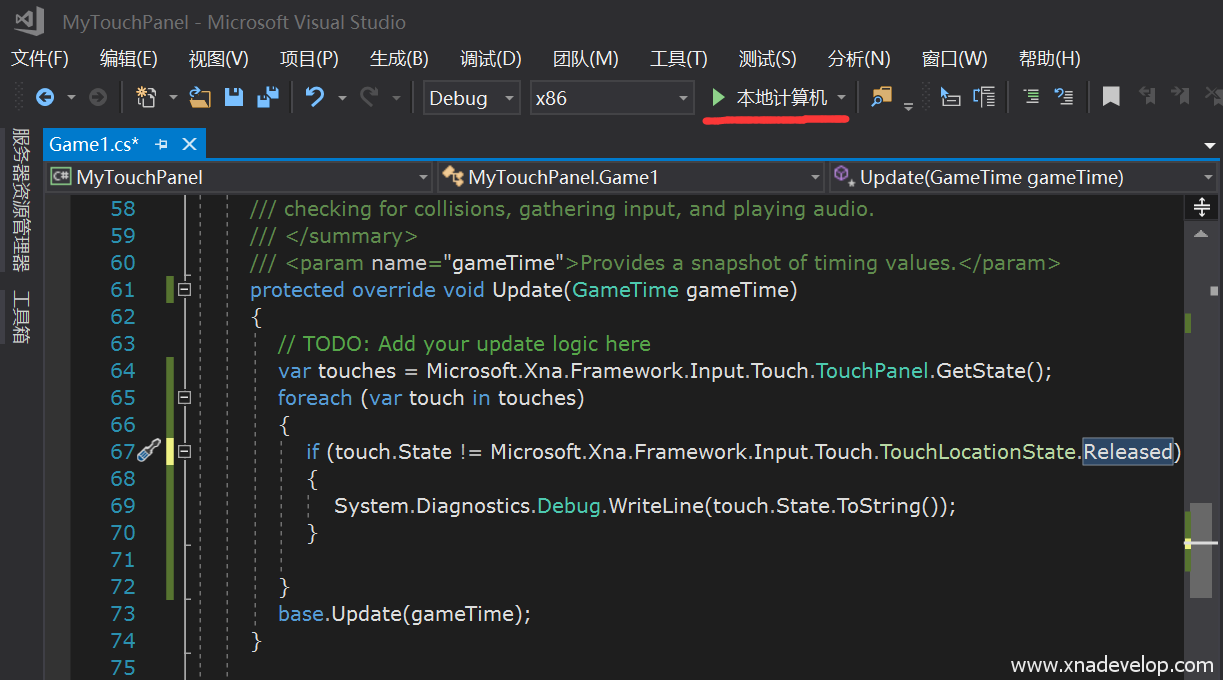Click the Find in Files toolbar icon
The width and height of the screenshot is (1223, 680).
point(881,98)
